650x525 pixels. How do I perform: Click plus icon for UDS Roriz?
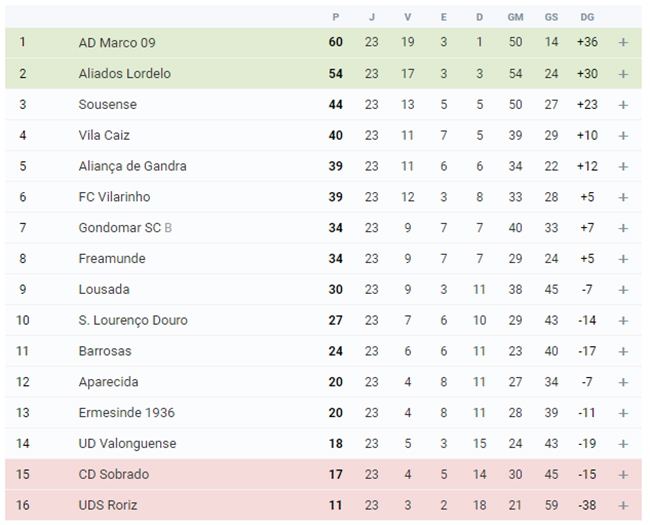623,505
